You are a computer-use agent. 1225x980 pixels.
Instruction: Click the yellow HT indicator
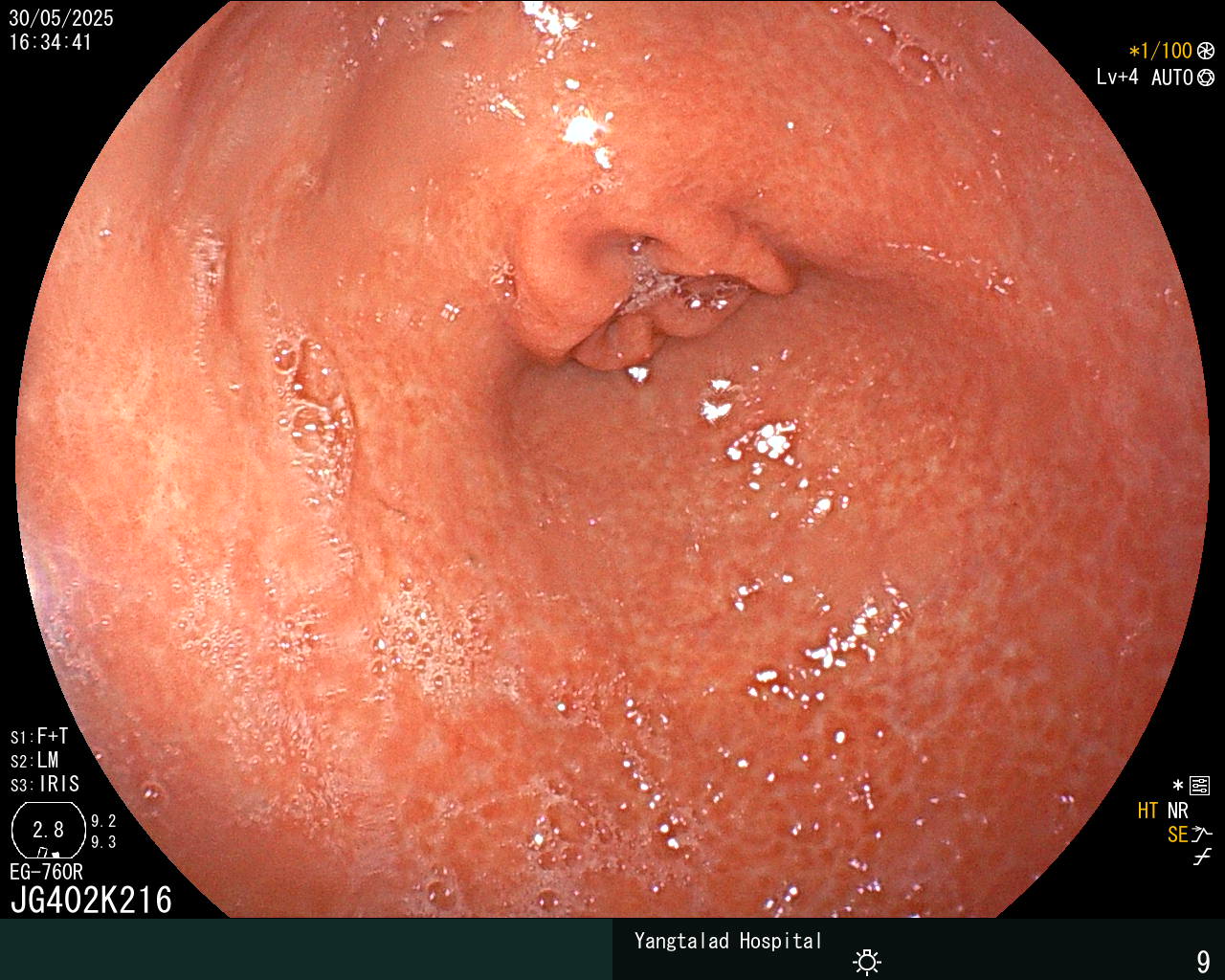[1147, 811]
